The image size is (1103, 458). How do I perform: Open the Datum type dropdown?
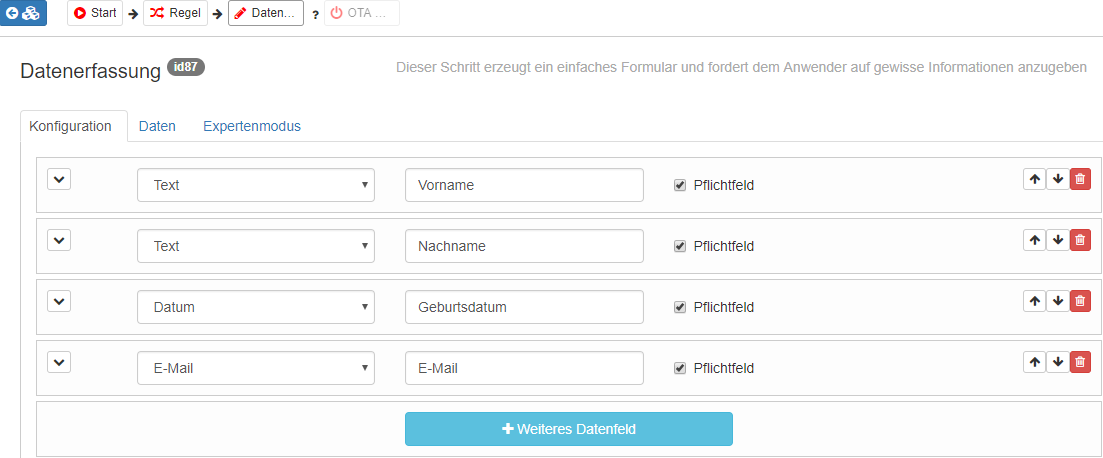255,307
